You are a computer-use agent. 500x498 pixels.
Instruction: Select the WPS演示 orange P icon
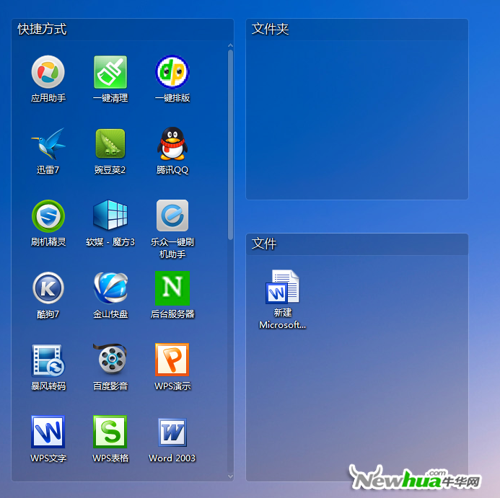172,360
